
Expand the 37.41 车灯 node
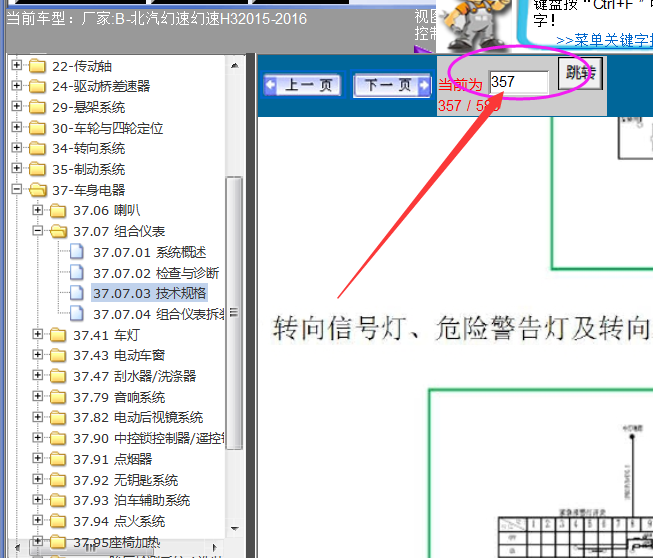click(37, 334)
